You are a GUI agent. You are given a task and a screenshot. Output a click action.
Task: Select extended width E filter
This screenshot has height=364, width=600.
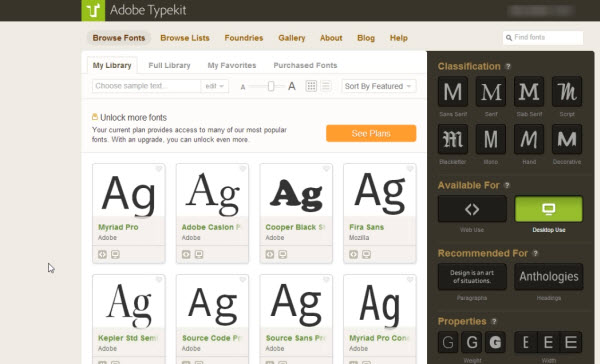[571, 342]
